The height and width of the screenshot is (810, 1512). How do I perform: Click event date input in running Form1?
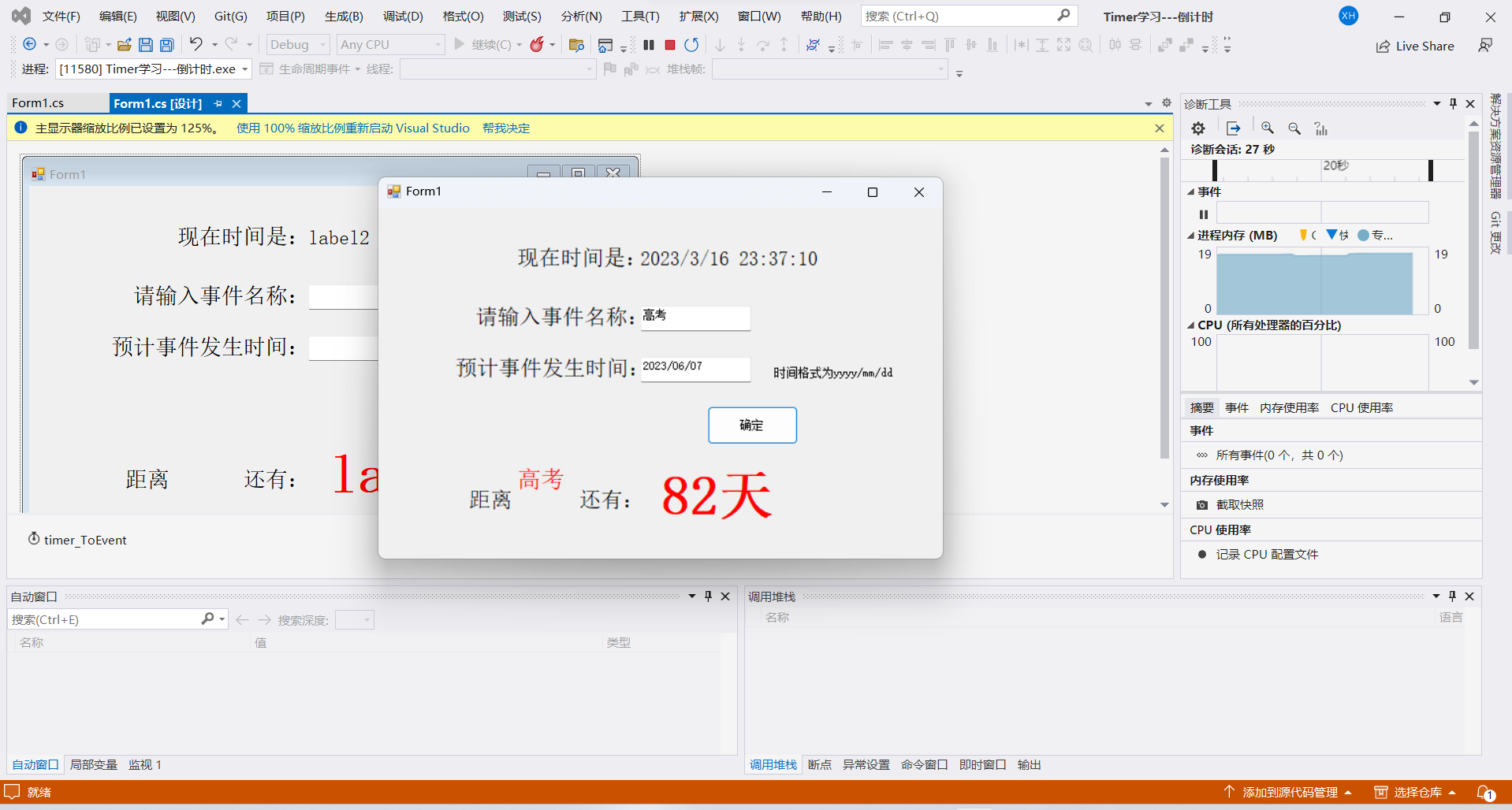695,368
